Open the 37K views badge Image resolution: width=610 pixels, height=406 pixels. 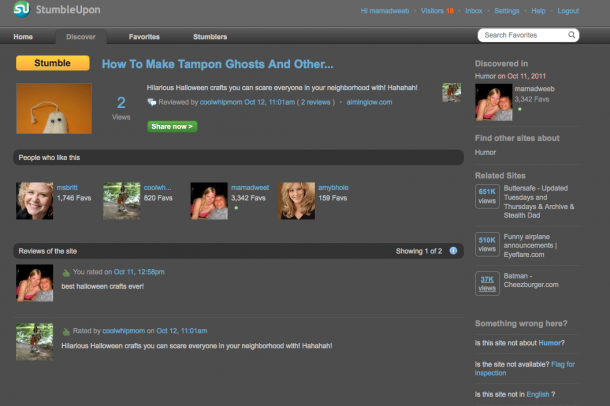click(487, 284)
